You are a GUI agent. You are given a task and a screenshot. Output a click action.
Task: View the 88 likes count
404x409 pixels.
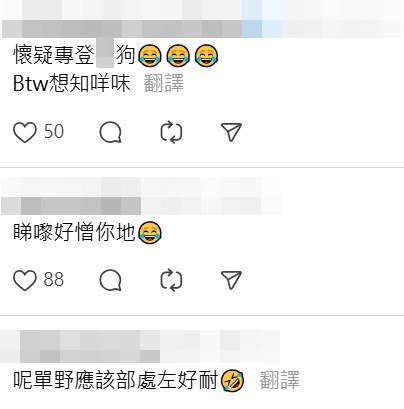click(x=54, y=279)
